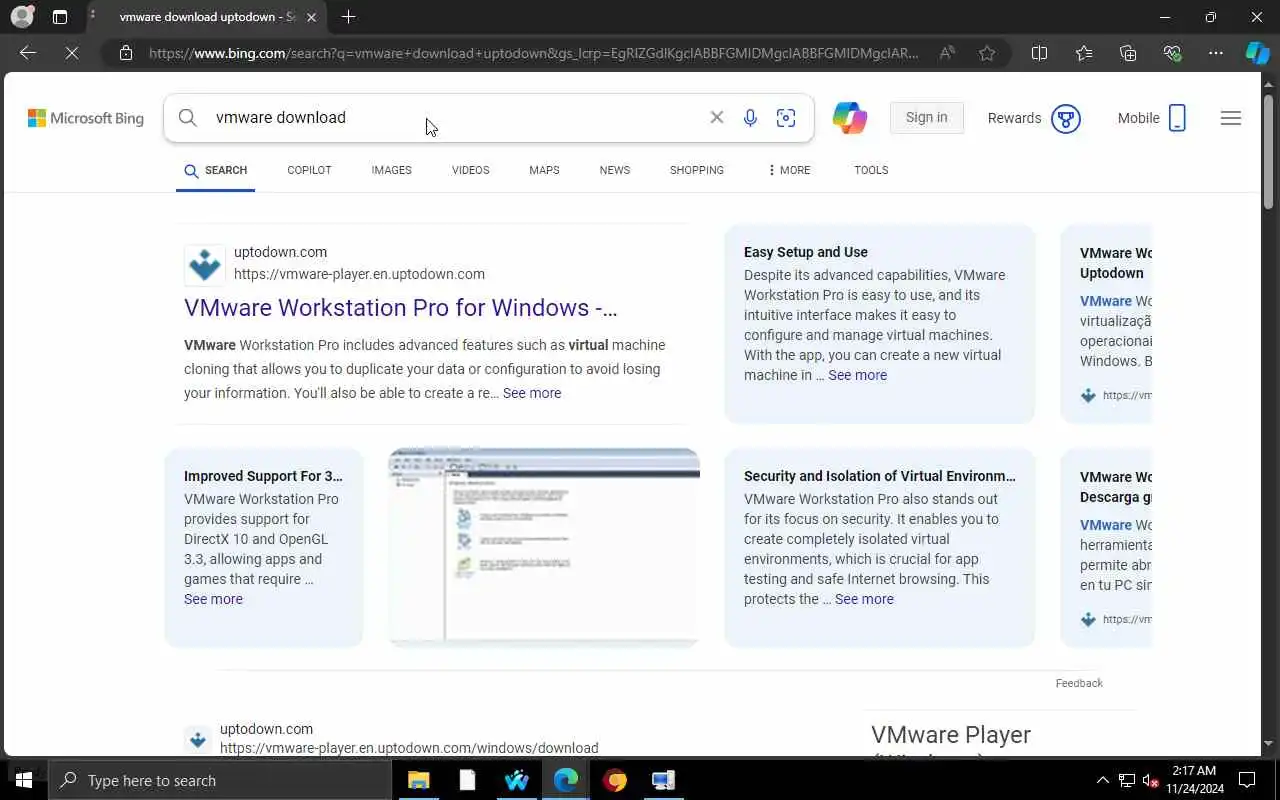Open VMware Workstation Pro for Windows result
This screenshot has height=800, width=1280.
tap(401, 307)
